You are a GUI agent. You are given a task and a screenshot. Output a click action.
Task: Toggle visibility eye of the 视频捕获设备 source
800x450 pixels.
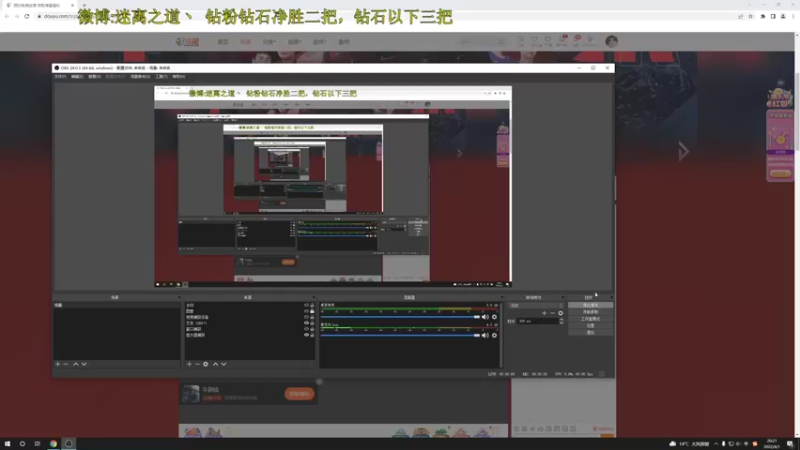tap(307, 317)
